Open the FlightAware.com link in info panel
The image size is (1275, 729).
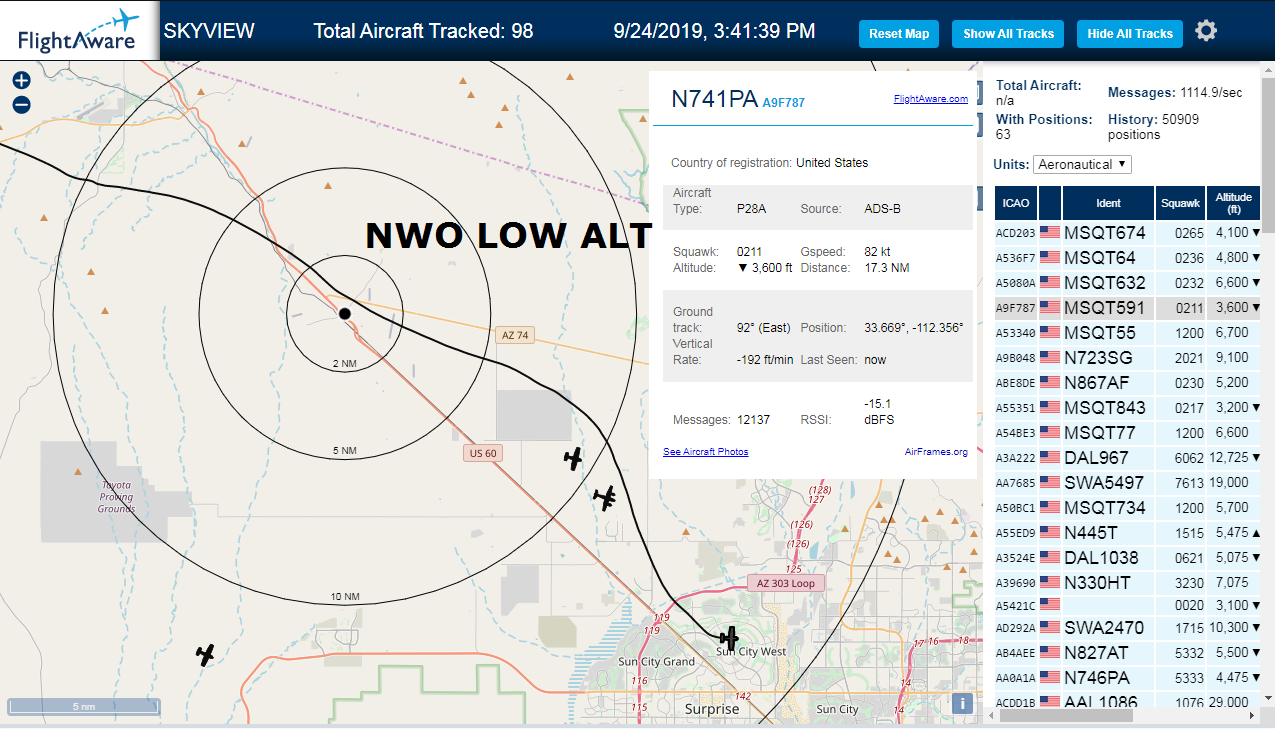930,99
